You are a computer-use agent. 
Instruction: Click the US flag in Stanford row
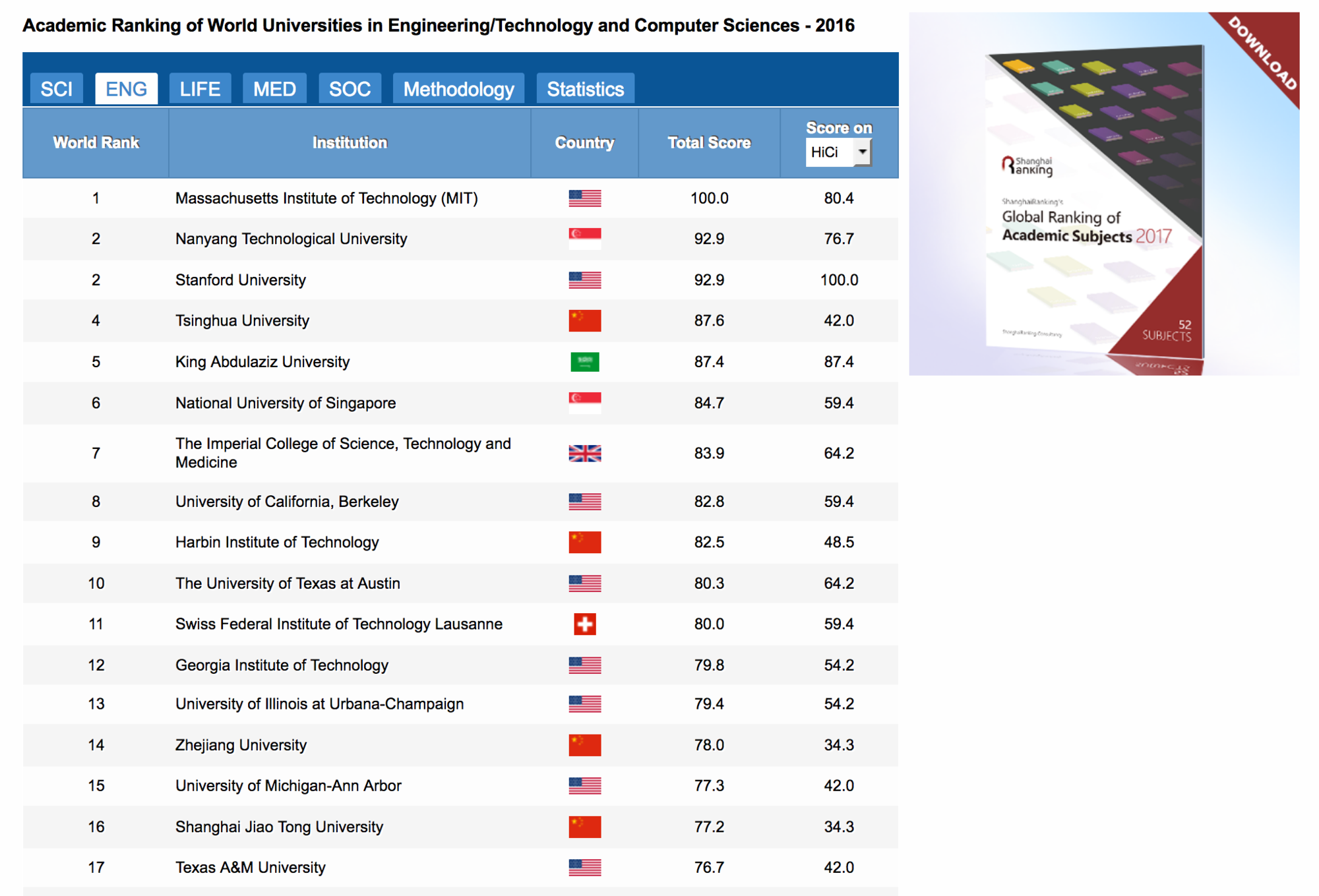585,280
